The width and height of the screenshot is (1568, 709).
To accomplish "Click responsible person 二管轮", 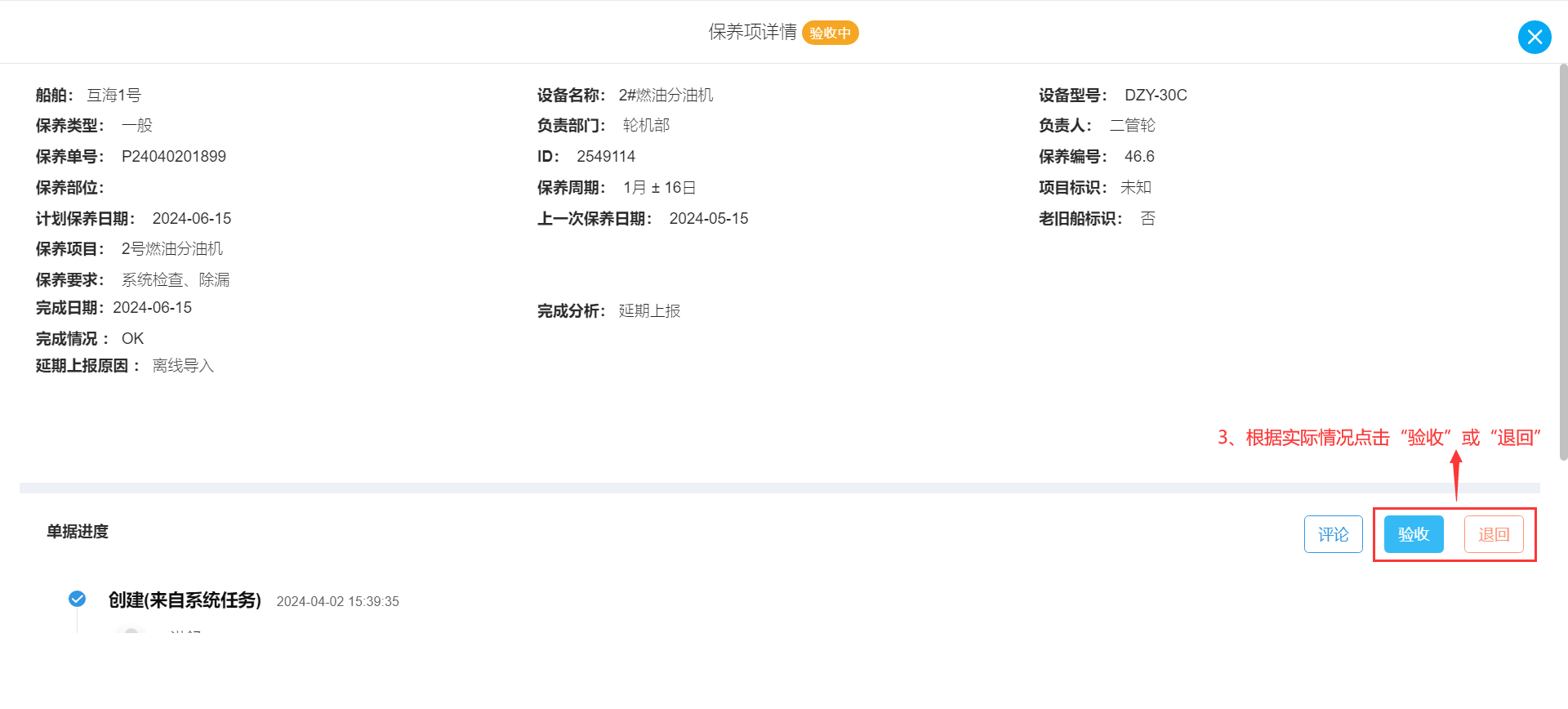I will [x=1133, y=125].
